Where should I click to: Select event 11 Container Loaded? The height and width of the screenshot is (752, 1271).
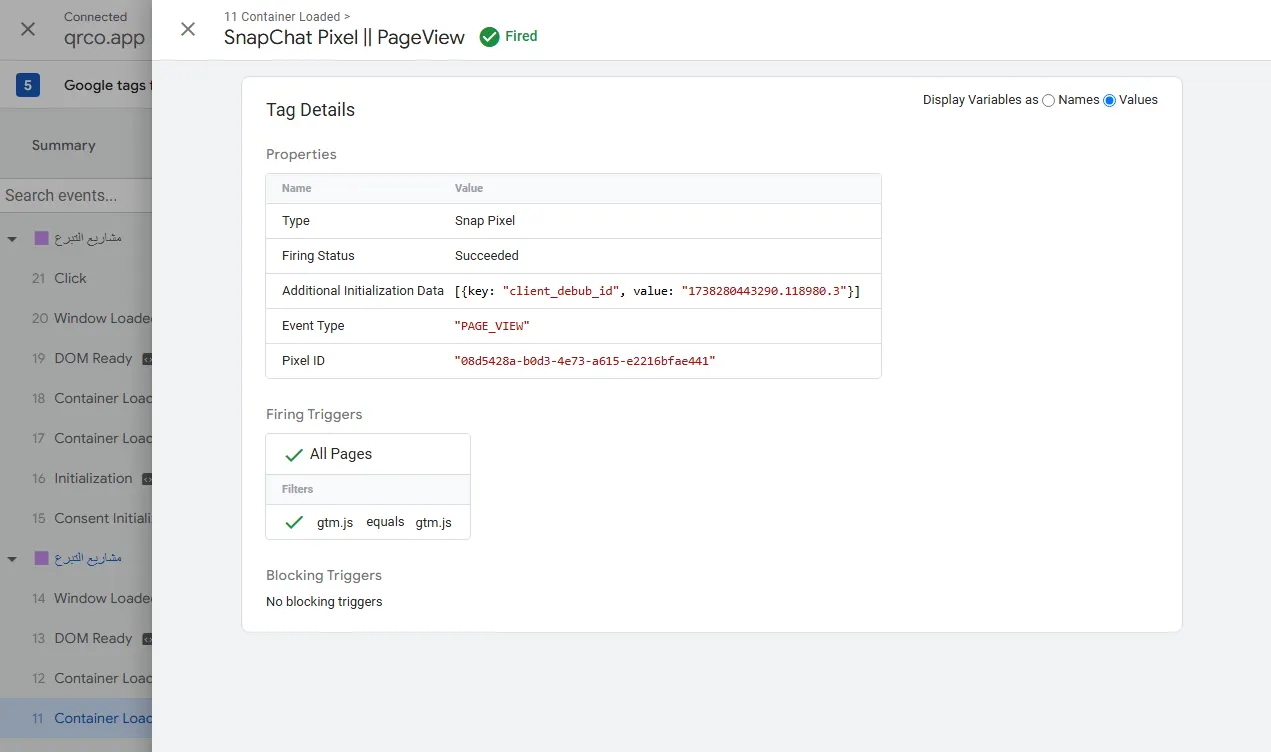tap(76, 718)
